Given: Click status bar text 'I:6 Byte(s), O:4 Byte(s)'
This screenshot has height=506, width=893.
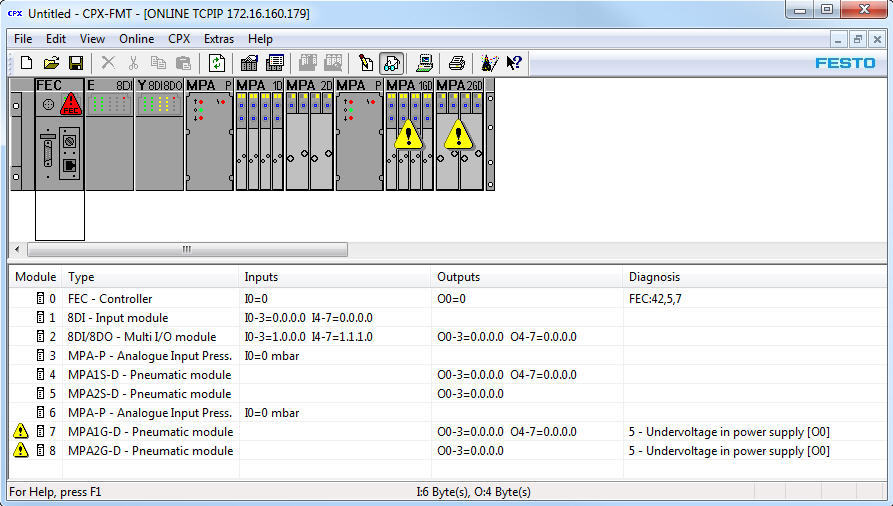Looking at the screenshot, I should (473, 492).
